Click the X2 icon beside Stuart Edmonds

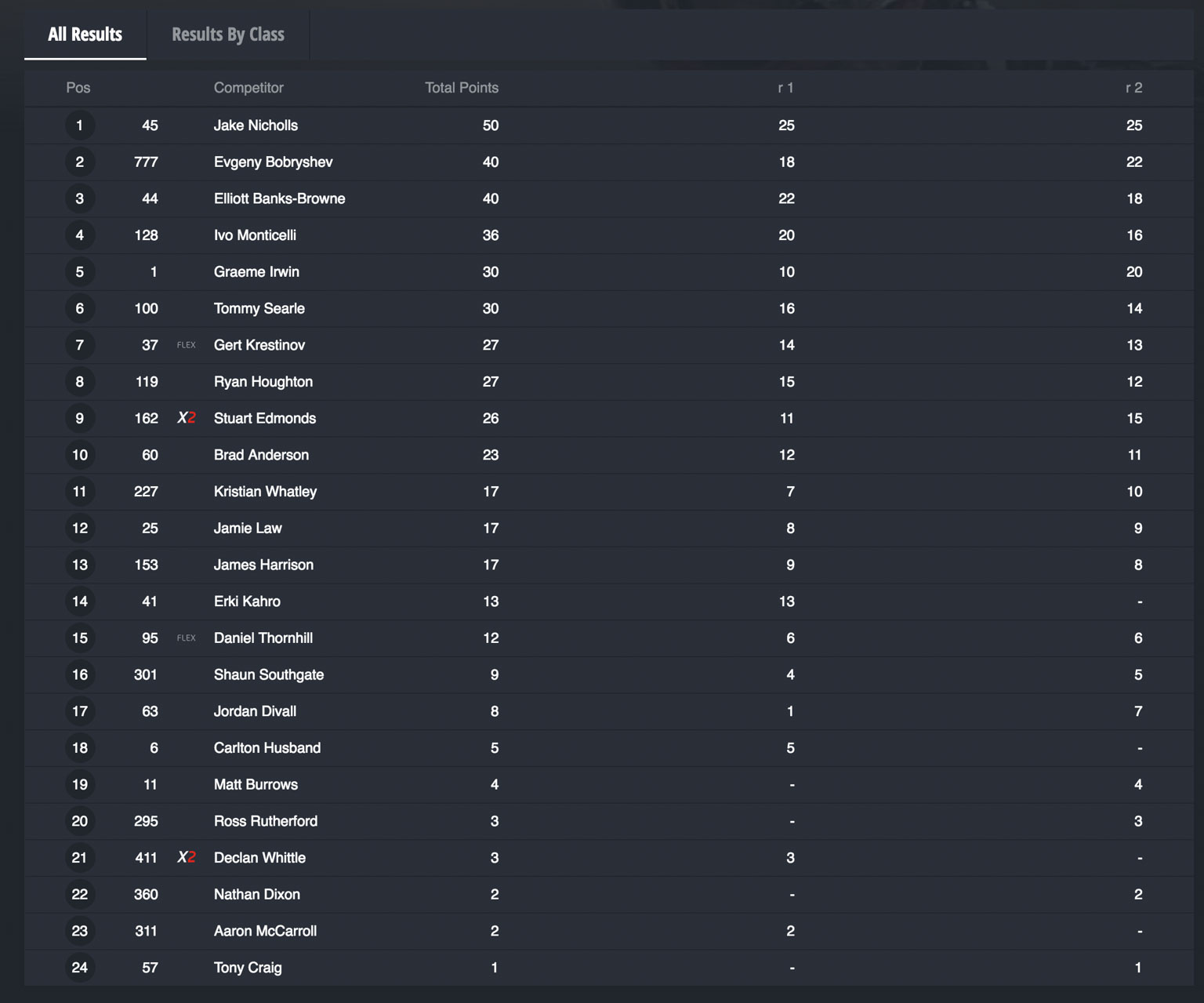click(187, 418)
